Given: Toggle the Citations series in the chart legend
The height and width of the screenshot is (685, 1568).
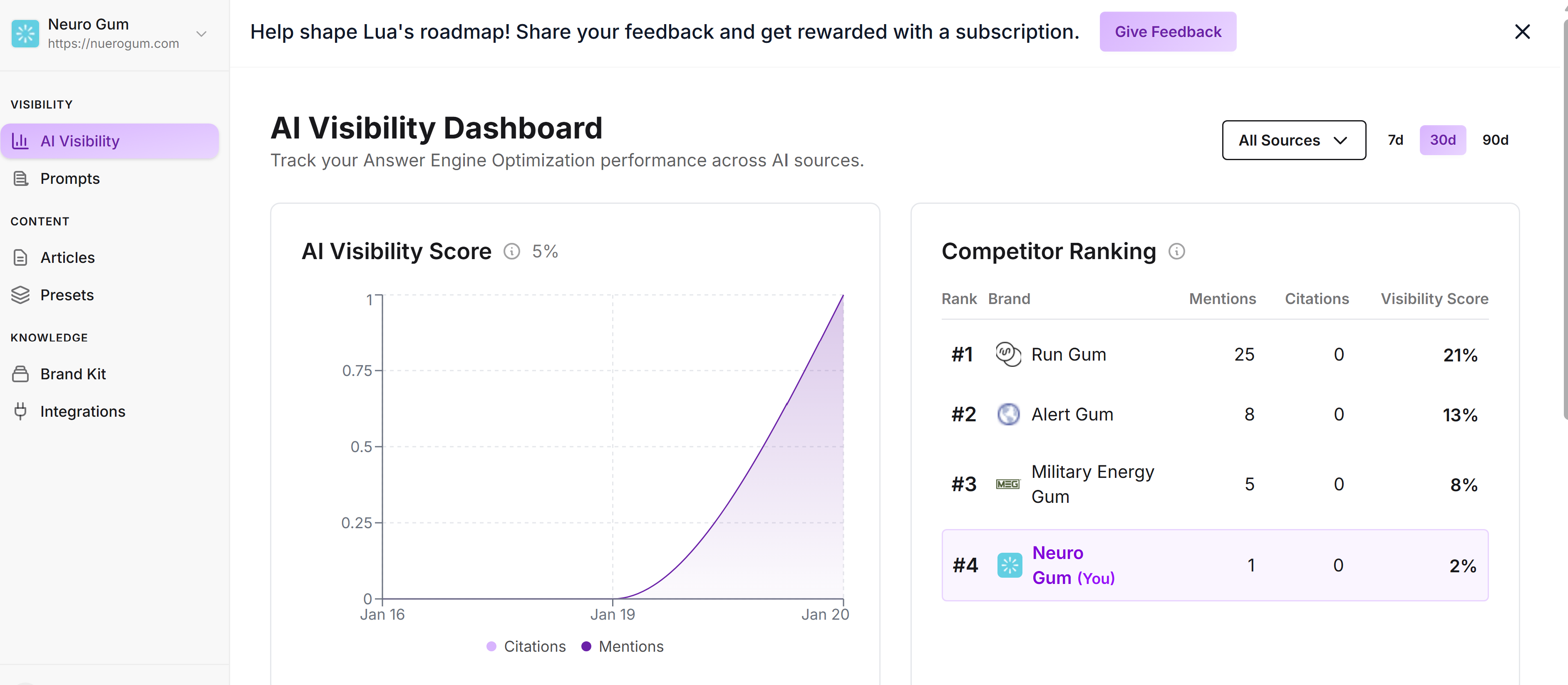Looking at the screenshot, I should [525, 646].
